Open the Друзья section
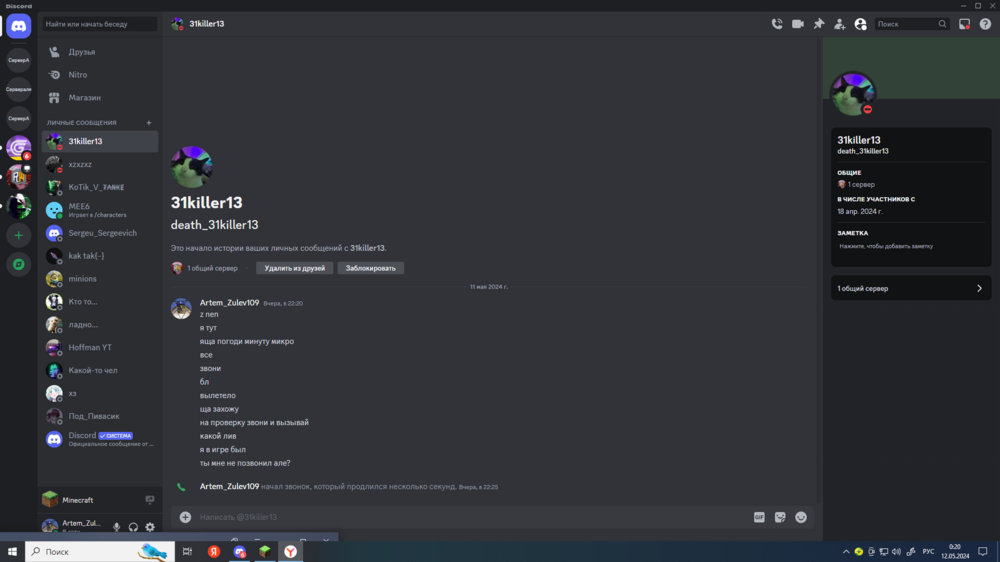This screenshot has width=1000, height=562. [99, 52]
